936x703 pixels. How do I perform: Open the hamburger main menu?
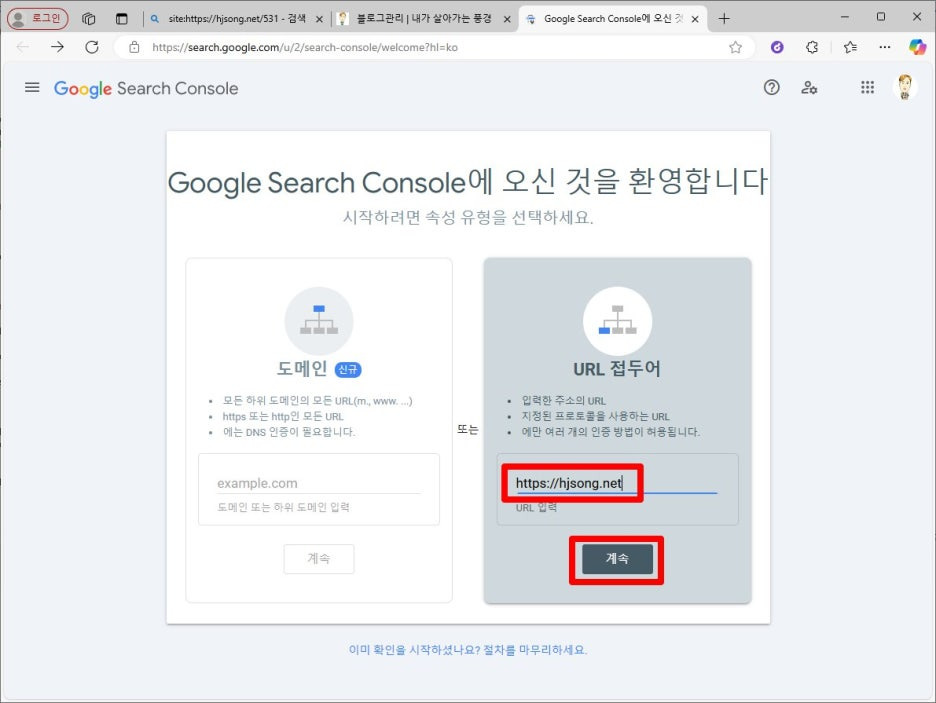click(x=32, y=88)
